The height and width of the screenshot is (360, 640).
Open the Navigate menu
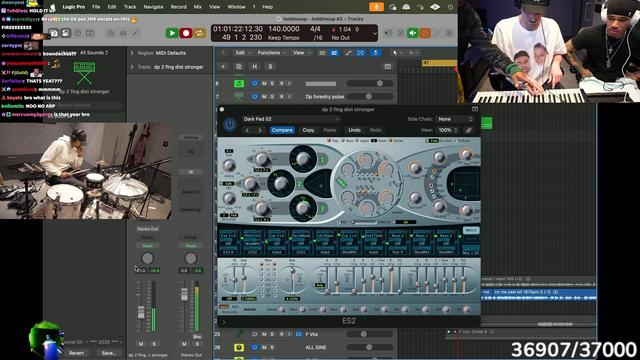[153, 7]
